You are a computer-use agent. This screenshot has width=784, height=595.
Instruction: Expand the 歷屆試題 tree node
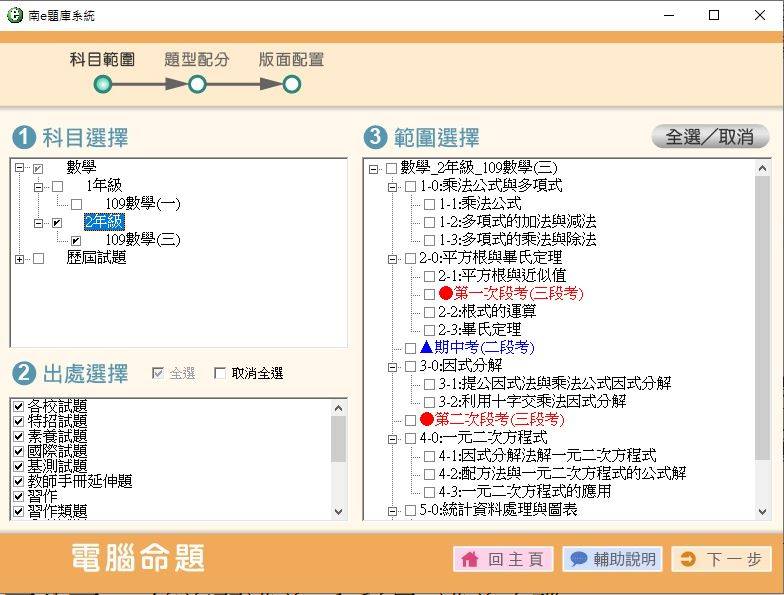click(20, 259)
